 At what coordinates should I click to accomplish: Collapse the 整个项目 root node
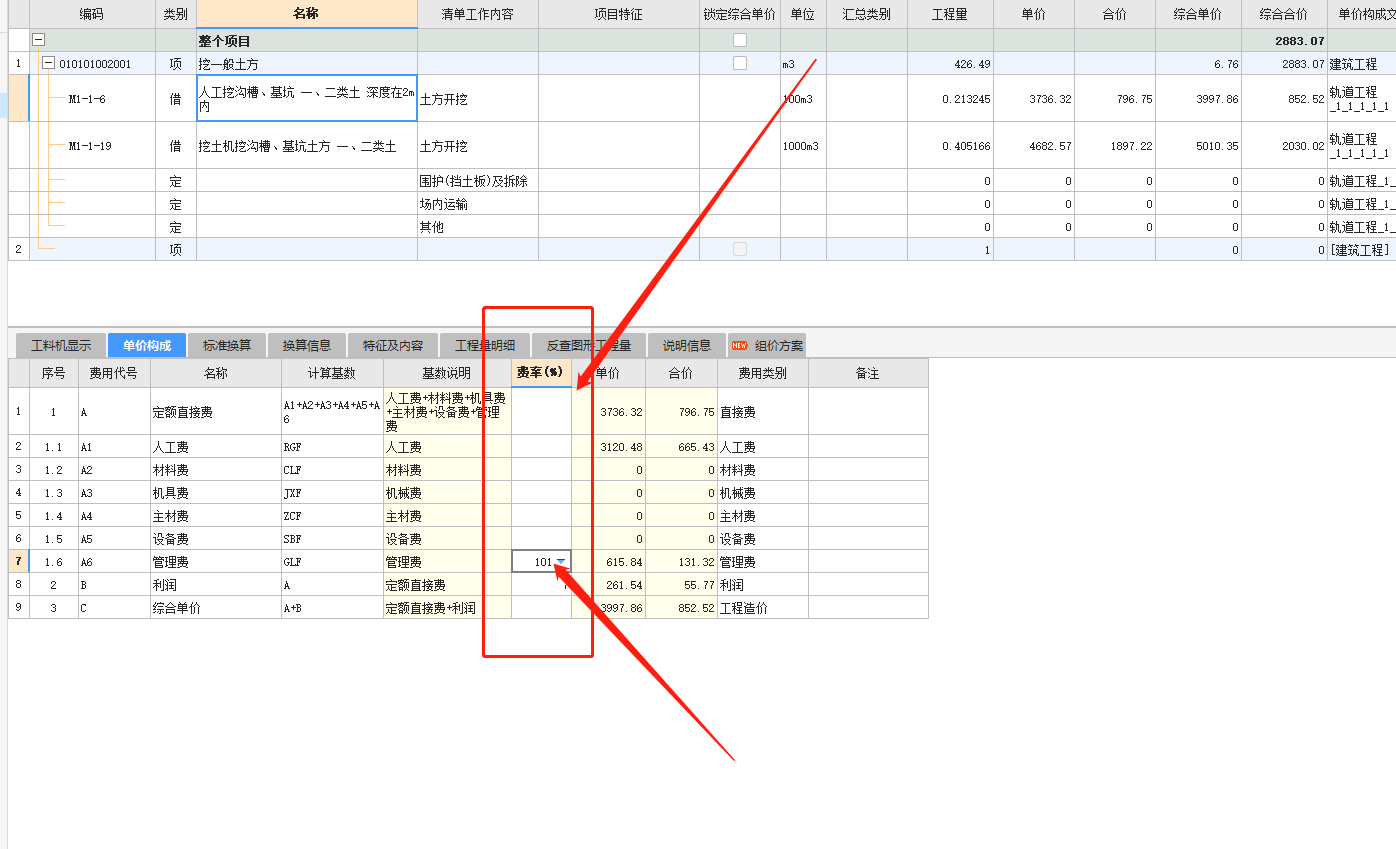39,40
